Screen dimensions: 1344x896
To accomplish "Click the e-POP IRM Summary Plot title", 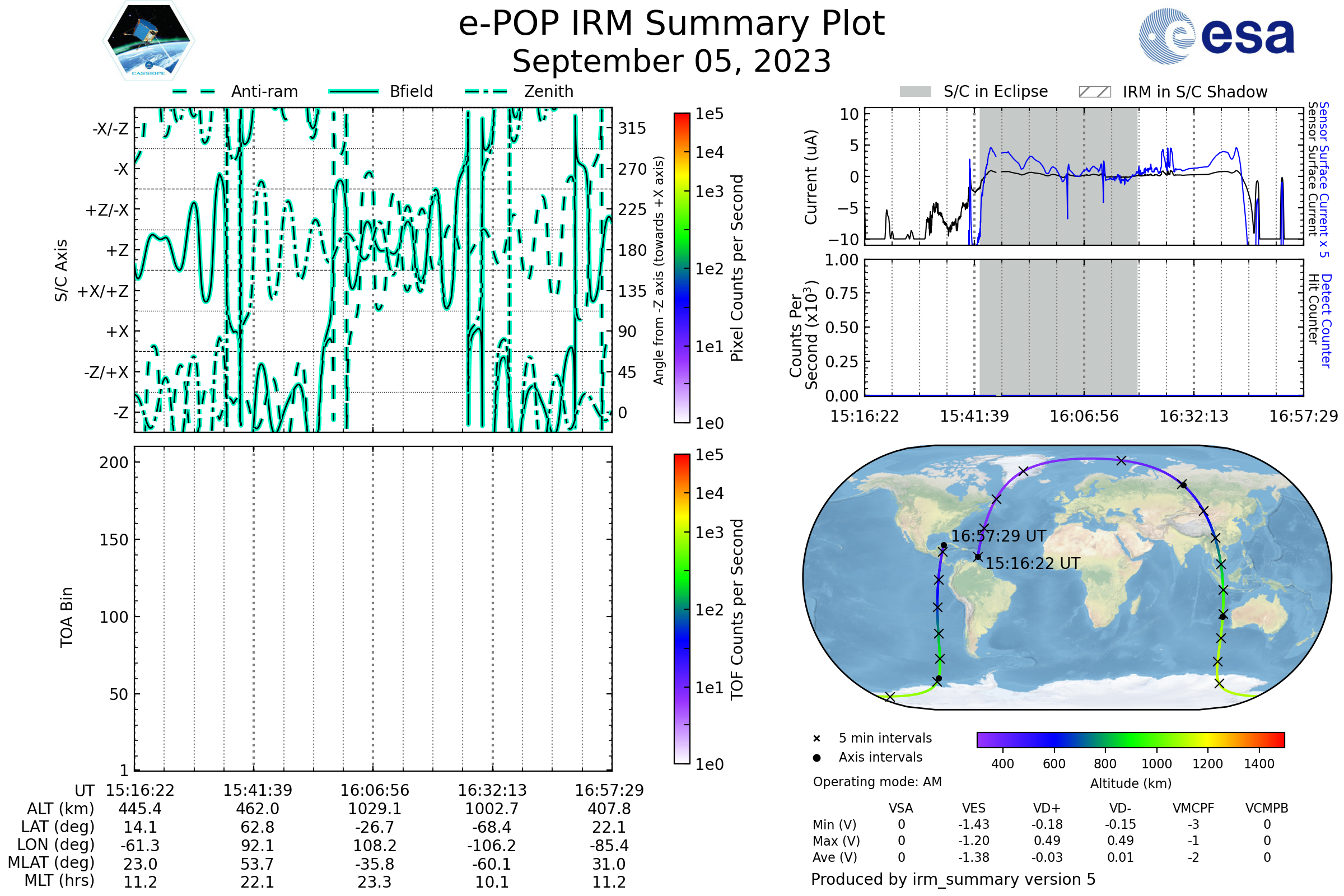I will [x=671, y=24].
